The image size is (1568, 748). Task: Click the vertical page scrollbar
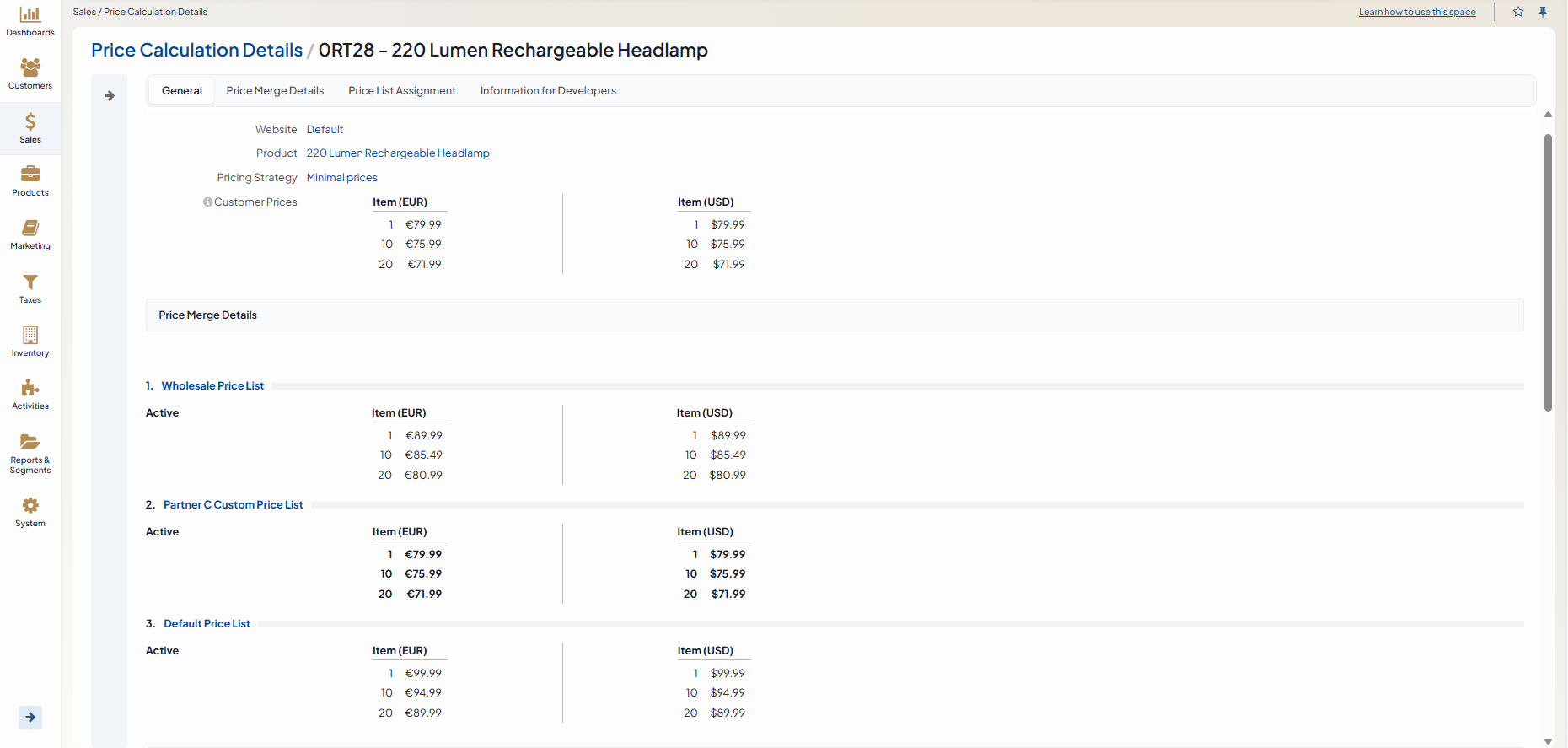pos(1548,272)
